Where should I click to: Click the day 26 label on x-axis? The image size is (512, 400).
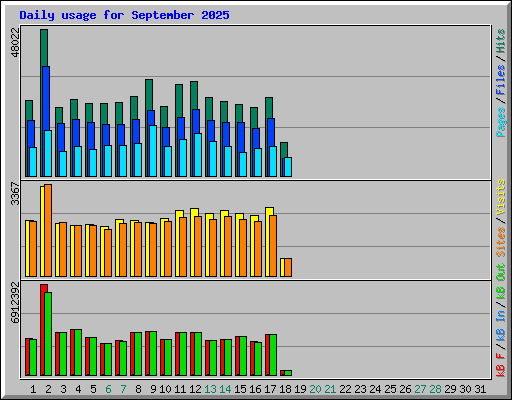click(x=405, y=389)
